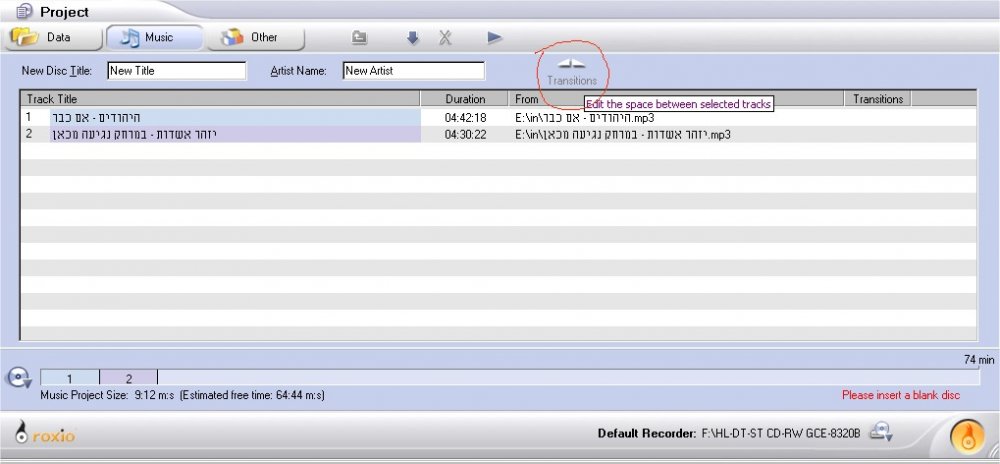Click Please insert a blank disc message
Screen dimensions: 1000x464
click(x=901, y=395)
